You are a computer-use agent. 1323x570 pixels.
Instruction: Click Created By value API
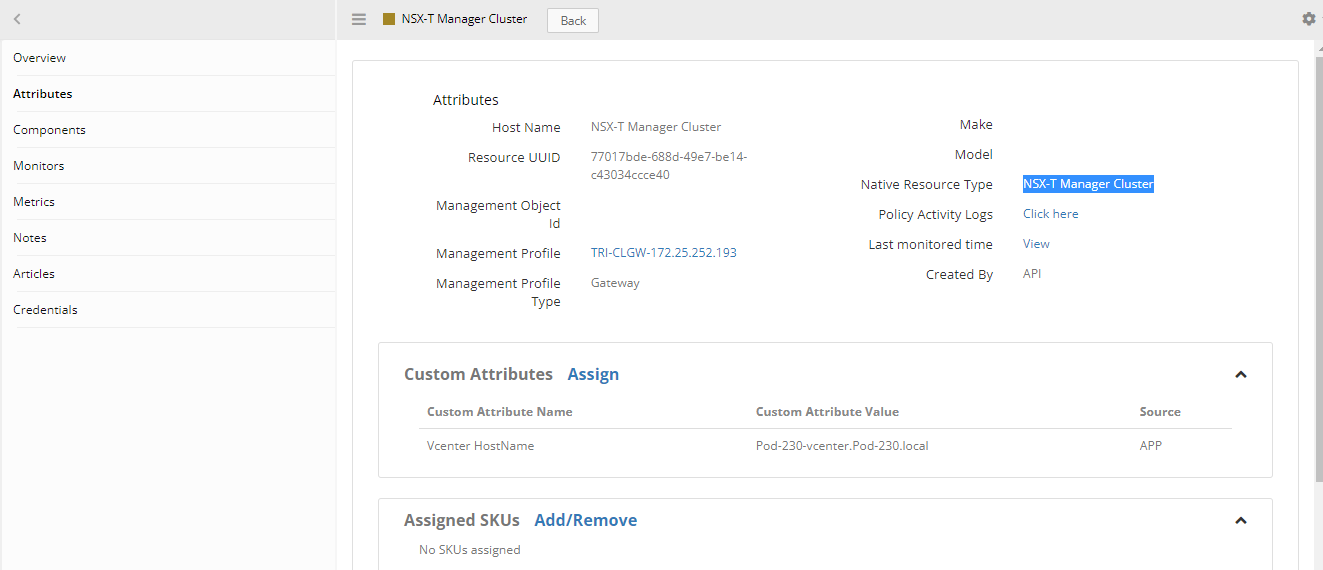pyautogui.click(x=1032, y=274)
